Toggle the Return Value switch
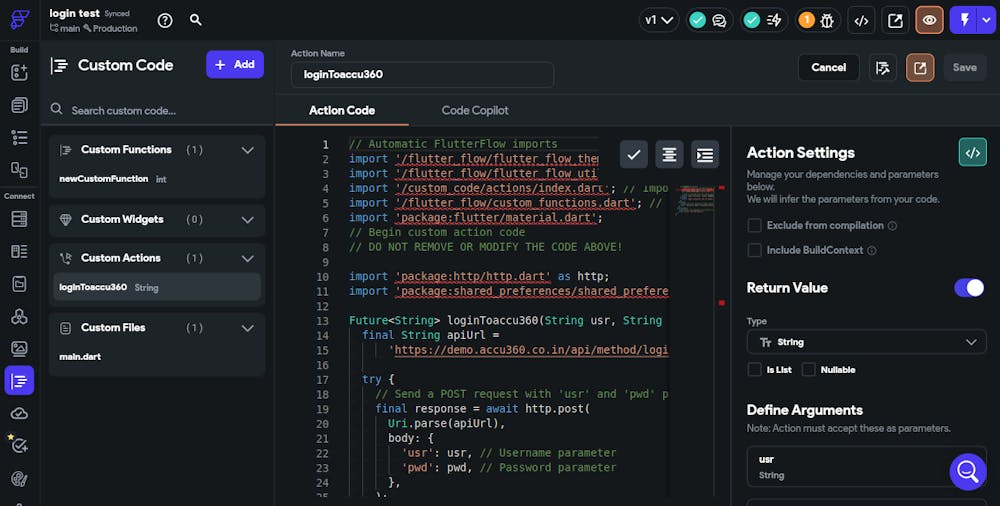The height and width of the screenshot is (506, 1000). (969, 288)
